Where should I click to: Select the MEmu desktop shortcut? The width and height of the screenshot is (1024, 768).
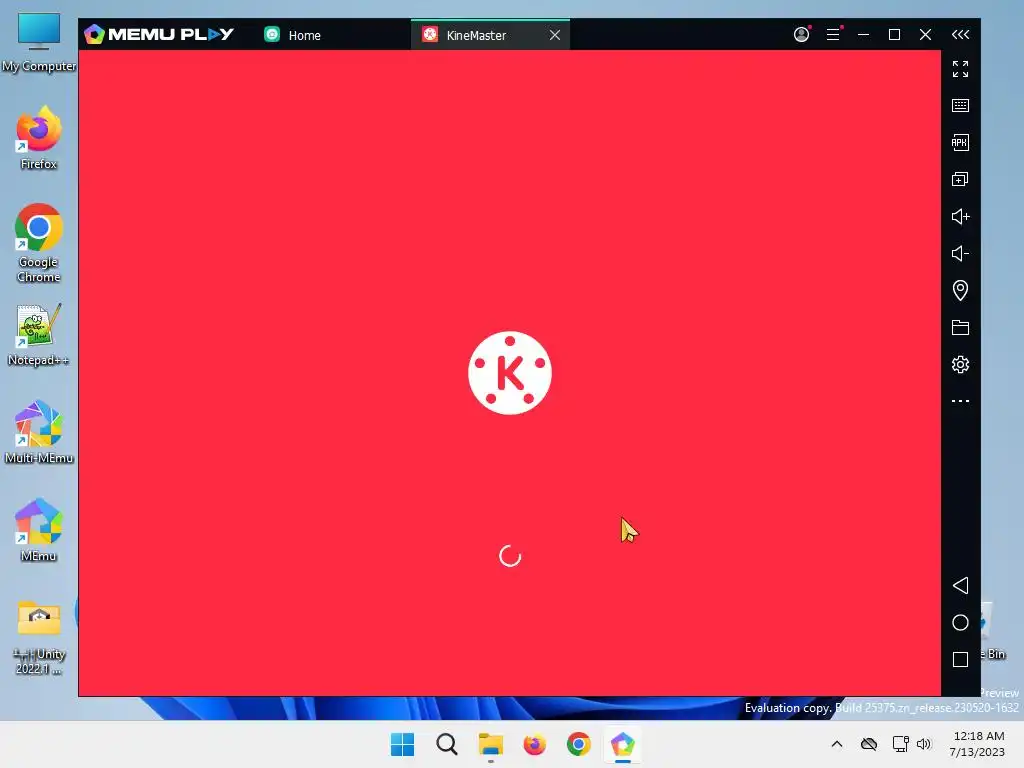click(x=39, y=530)
